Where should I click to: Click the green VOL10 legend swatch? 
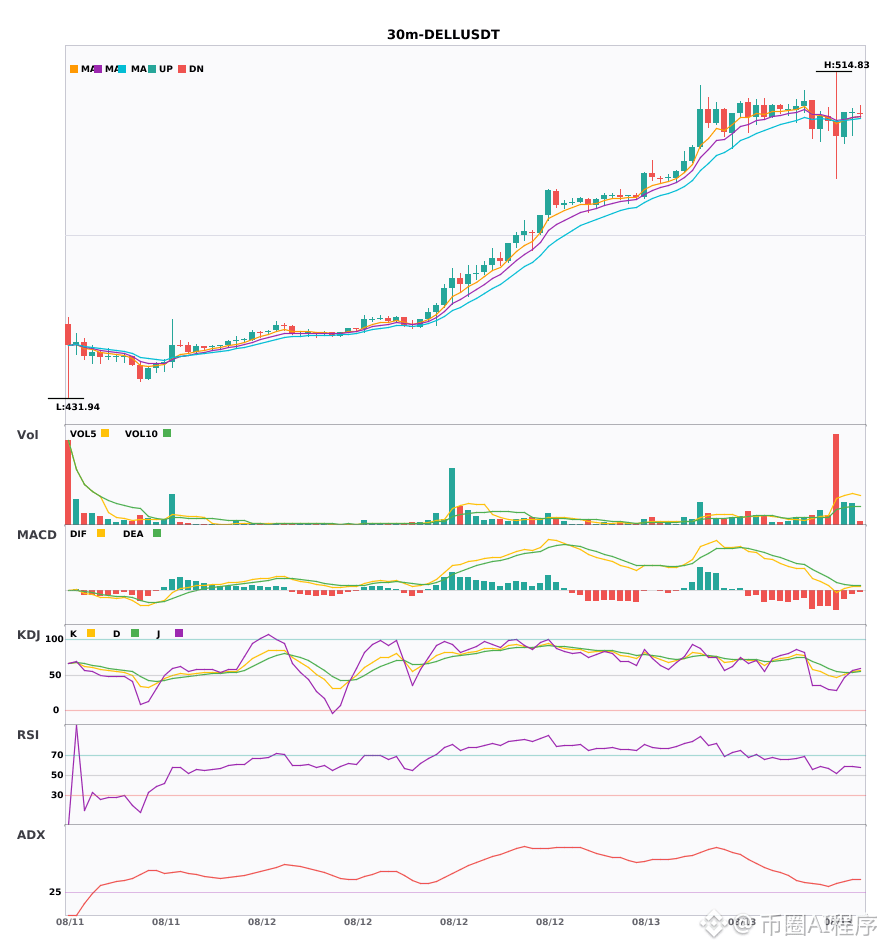167,433
